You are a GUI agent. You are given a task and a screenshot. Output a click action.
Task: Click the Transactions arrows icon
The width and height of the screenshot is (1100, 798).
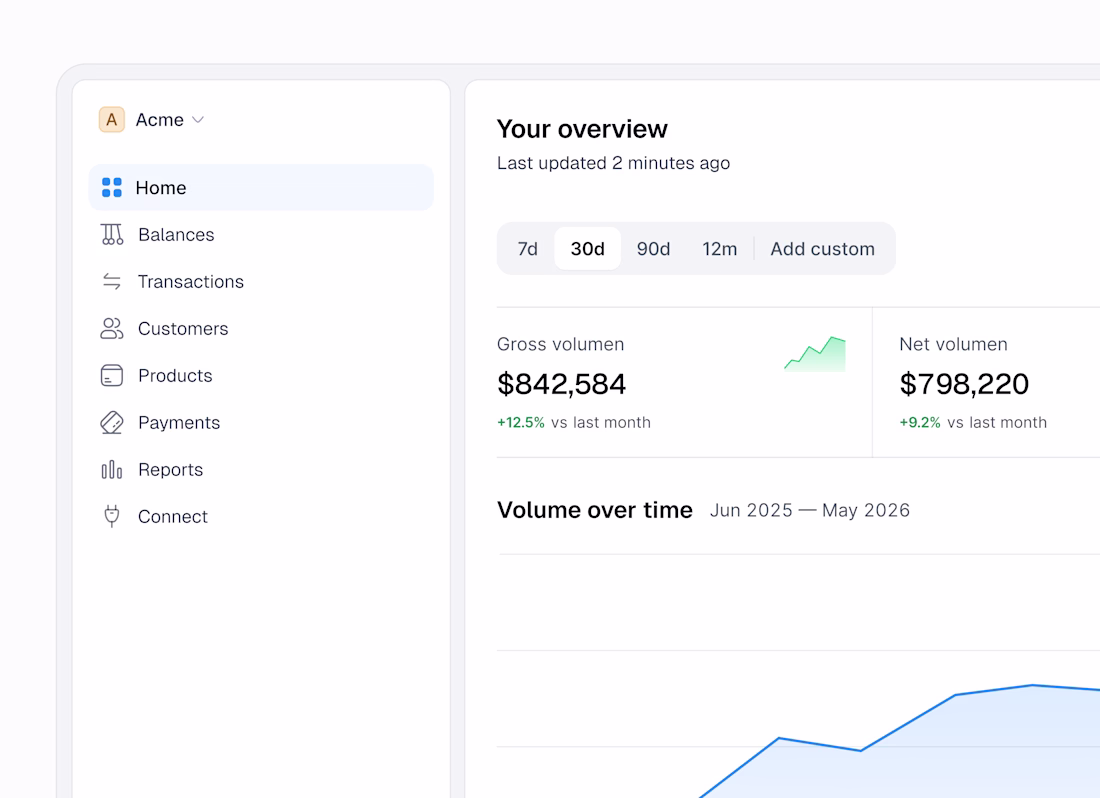click(x=112, y=281)
